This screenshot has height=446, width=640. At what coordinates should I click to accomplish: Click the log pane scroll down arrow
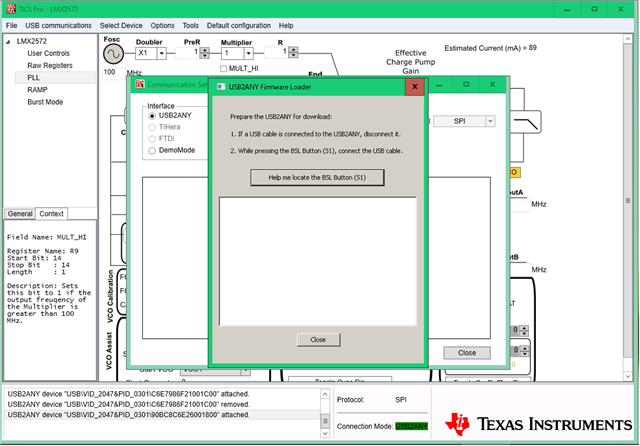click(325, 433)
